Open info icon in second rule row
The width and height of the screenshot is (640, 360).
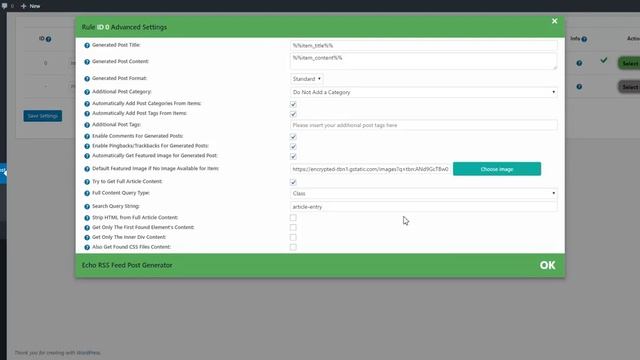coord(579,87)
